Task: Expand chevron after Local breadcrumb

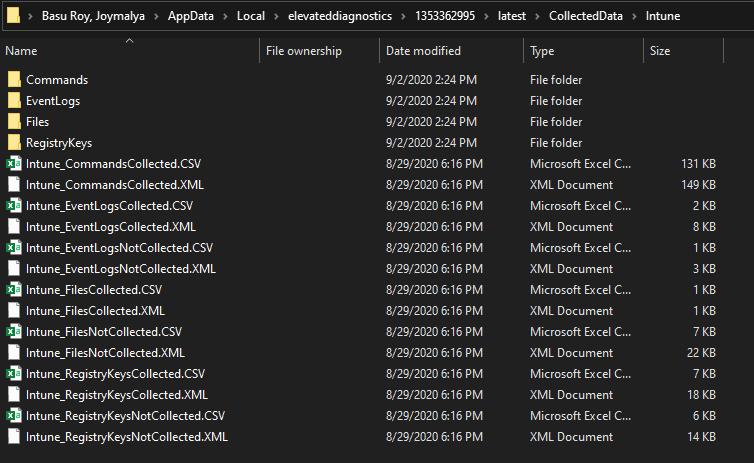Action: tap(276, 16)
